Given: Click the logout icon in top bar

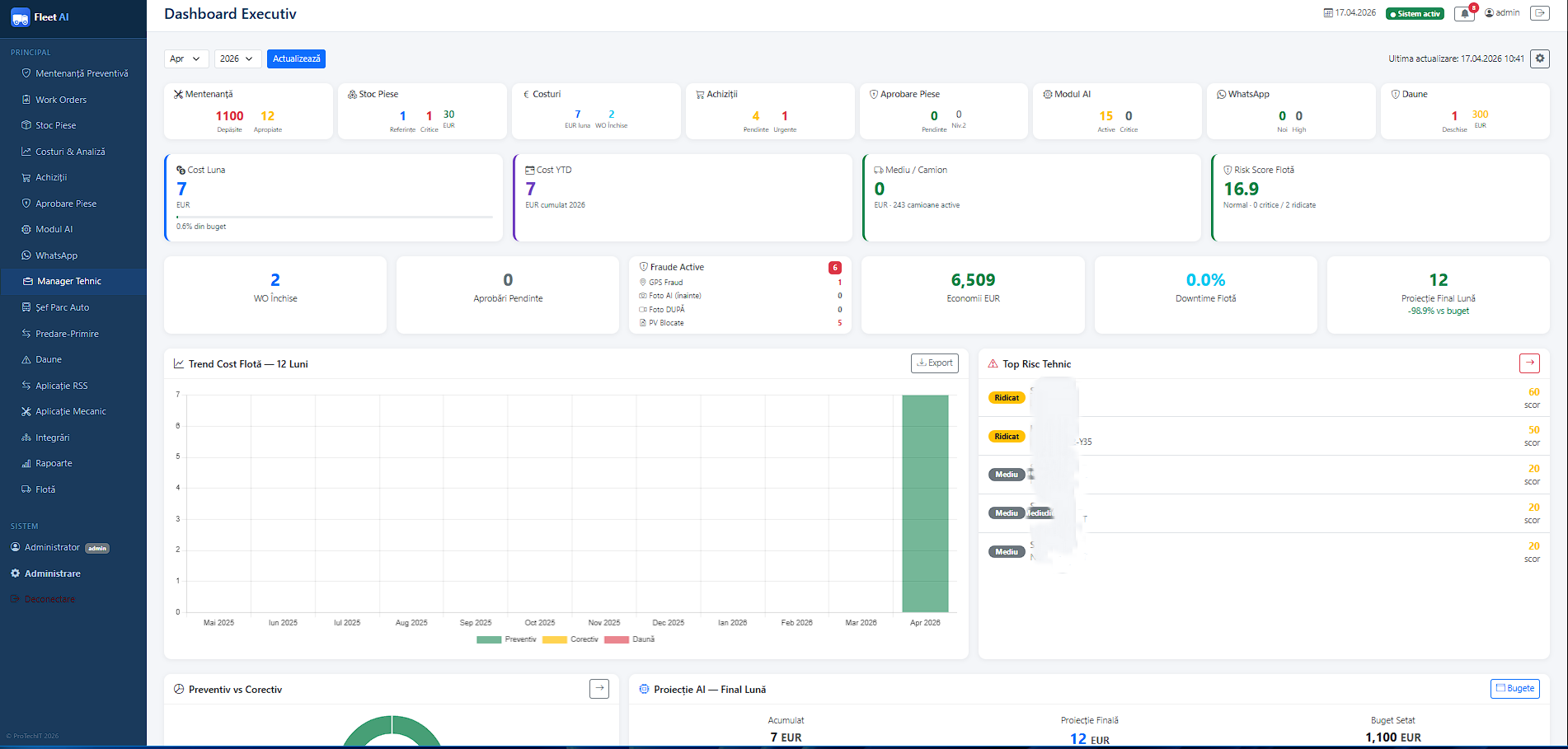Looking at the screenshot, I should pyautogui.click(x=1539, y=13).
